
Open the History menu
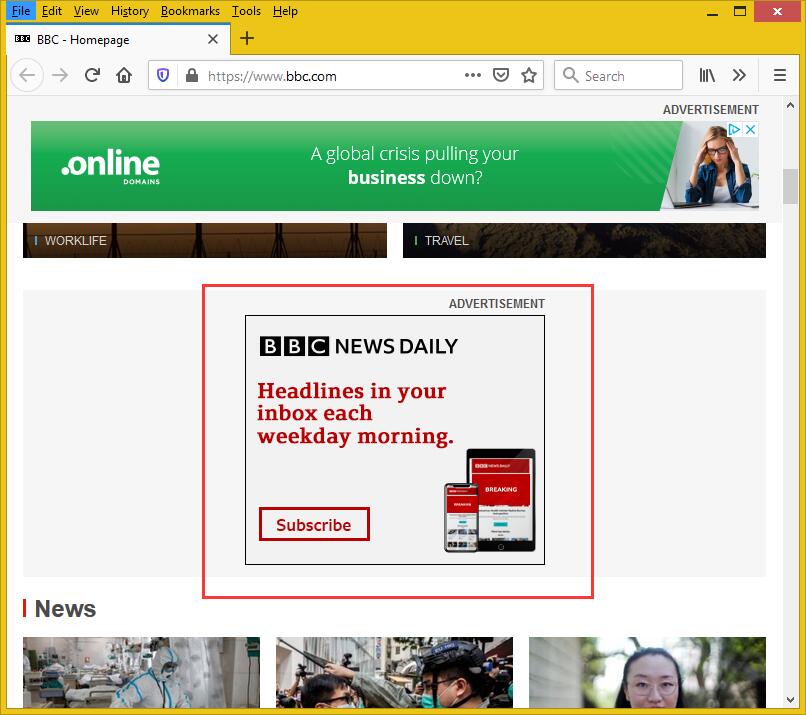pos(129,11)
